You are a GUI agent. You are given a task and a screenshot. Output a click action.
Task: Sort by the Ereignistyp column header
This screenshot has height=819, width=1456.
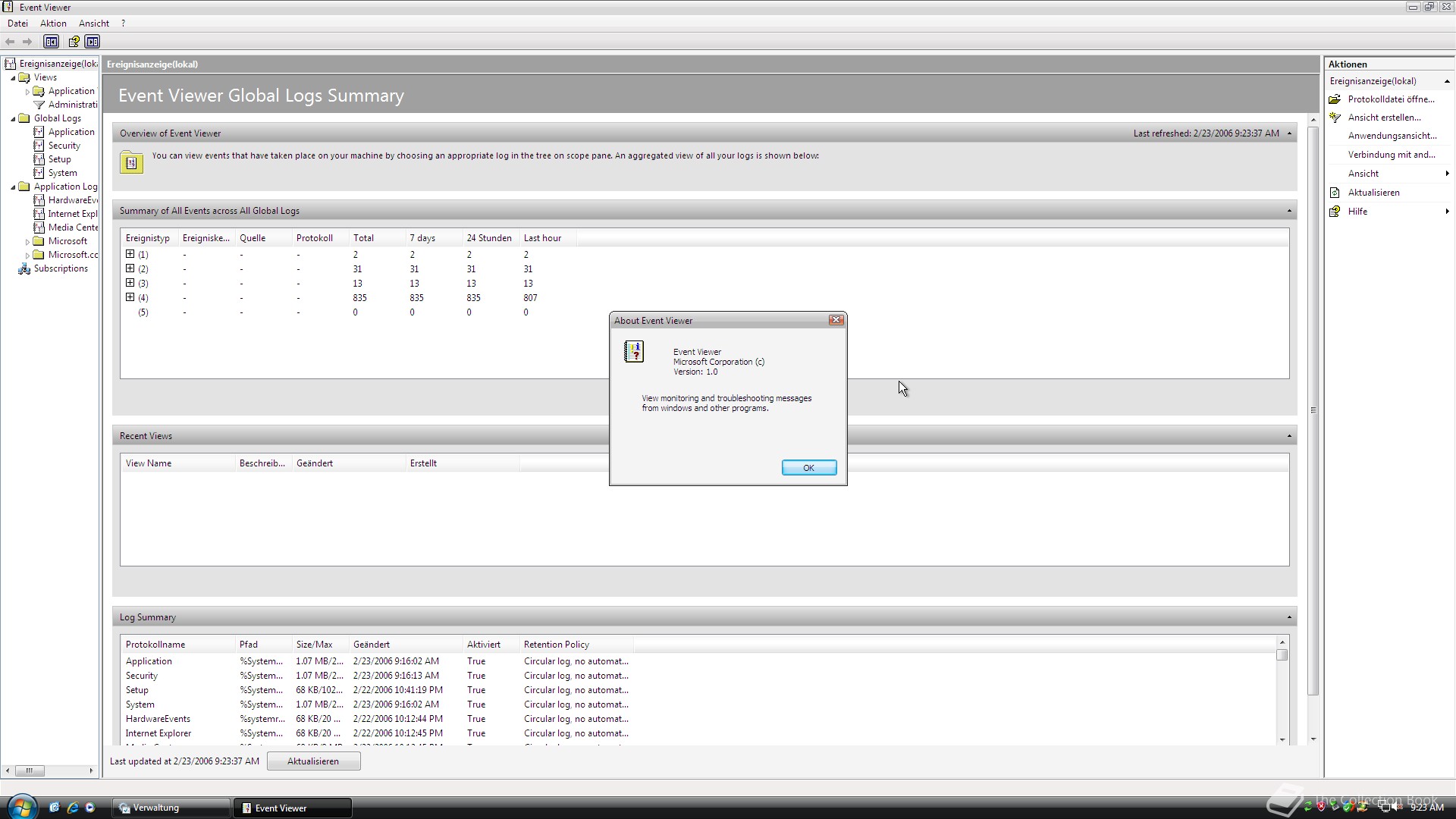click(149, 238)
